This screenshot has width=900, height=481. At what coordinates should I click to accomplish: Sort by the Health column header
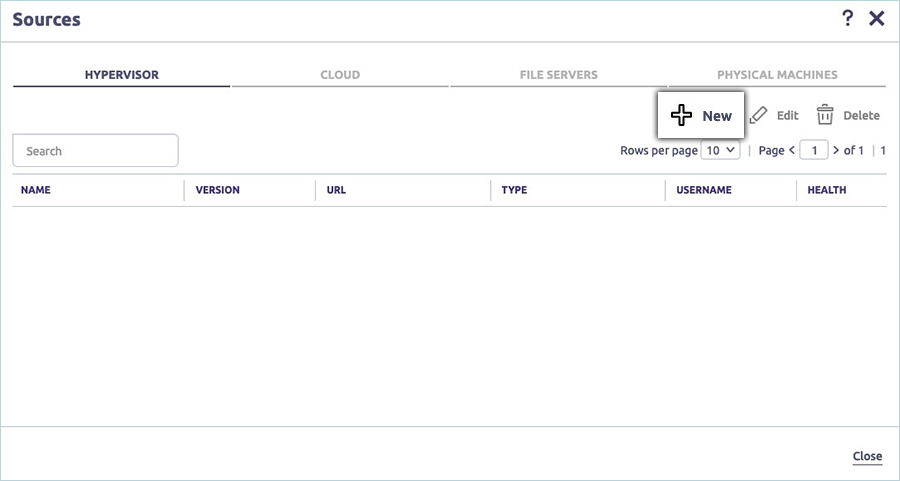pyautogui.click(x=826, y=190)
